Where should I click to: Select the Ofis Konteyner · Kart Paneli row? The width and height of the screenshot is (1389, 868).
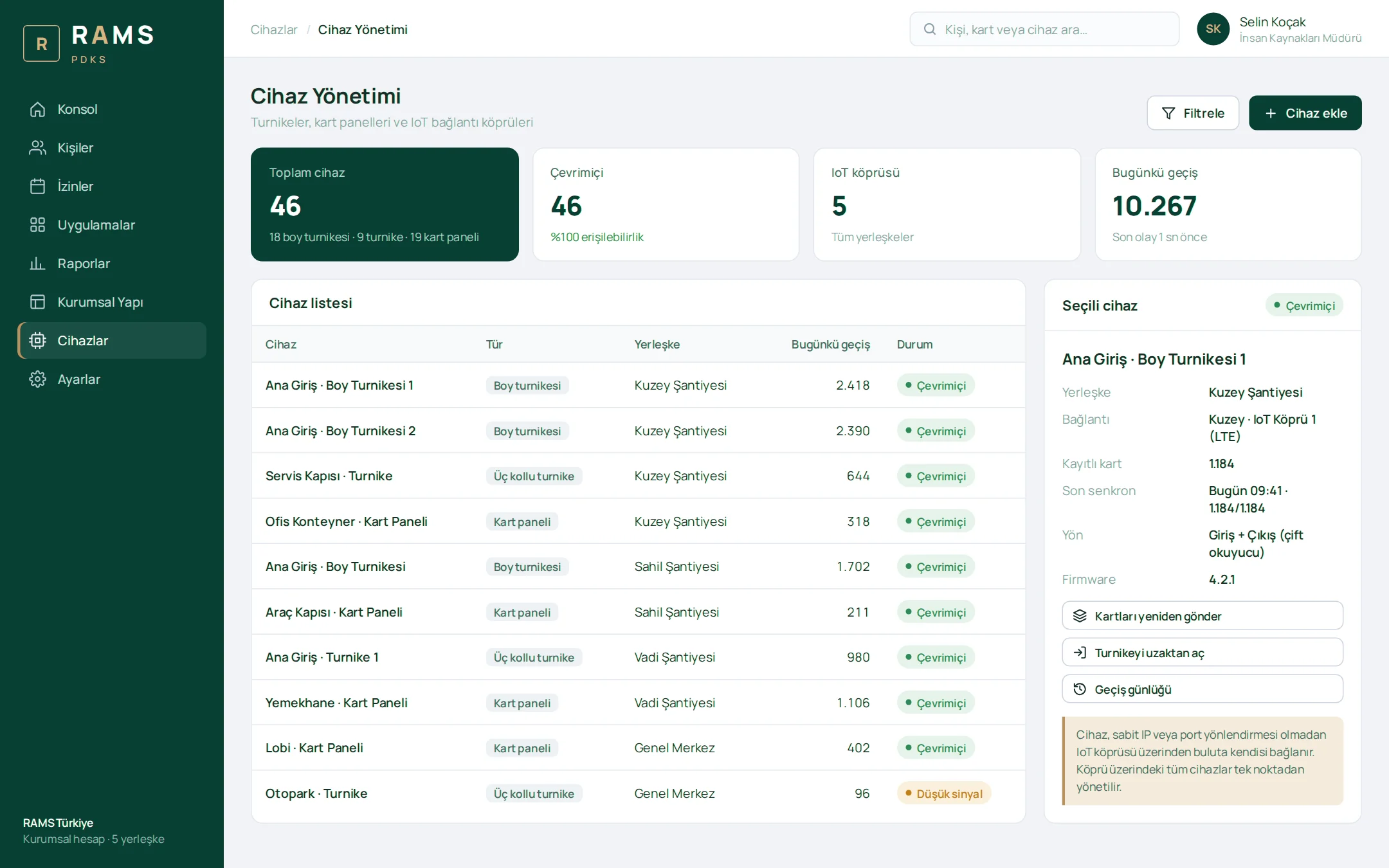(x=638, y=521)
